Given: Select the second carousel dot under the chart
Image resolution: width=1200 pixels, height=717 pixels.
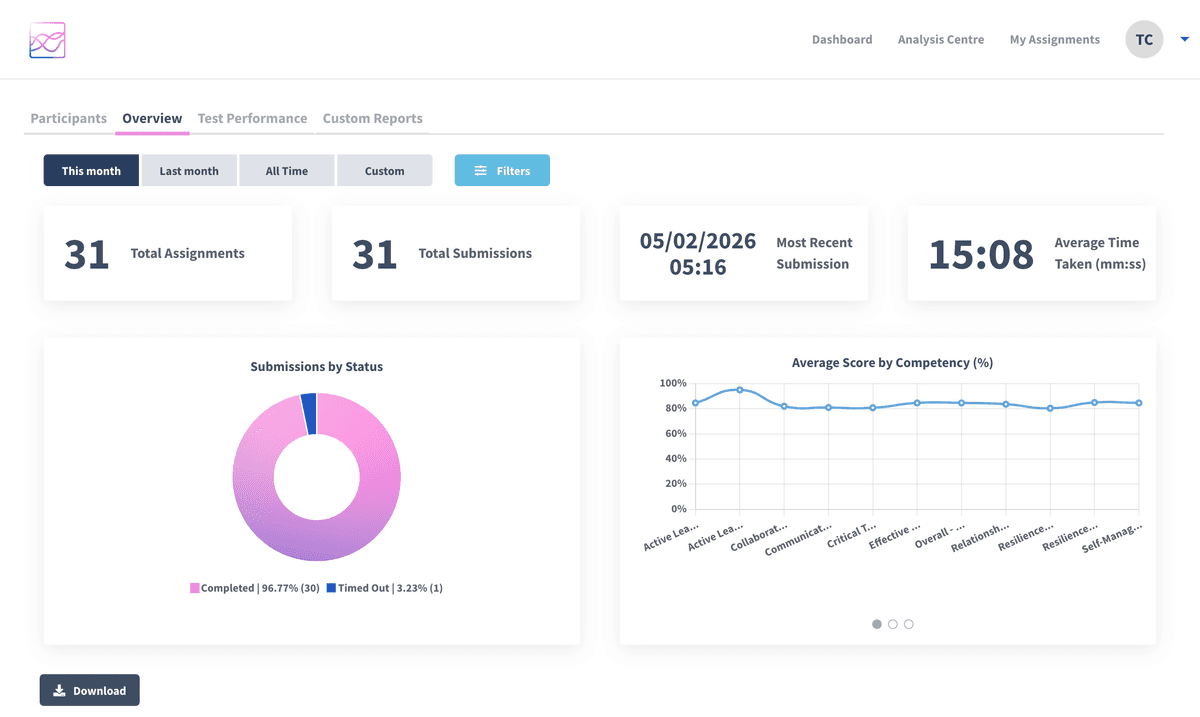Looking at the screenshot, I should click(x=892, y=623).
